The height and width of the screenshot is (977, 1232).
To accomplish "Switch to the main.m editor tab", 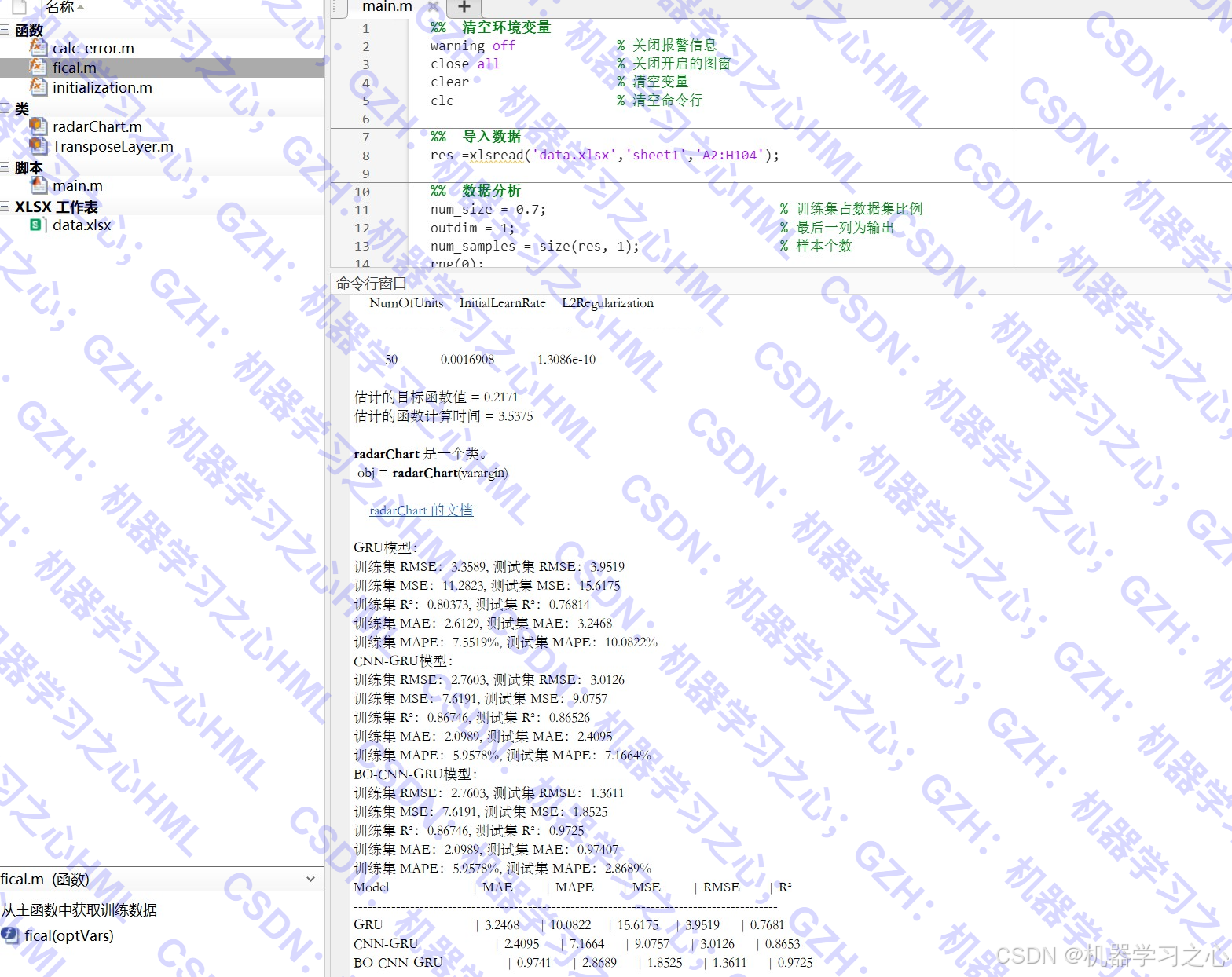I will click(x=387, y=7).
